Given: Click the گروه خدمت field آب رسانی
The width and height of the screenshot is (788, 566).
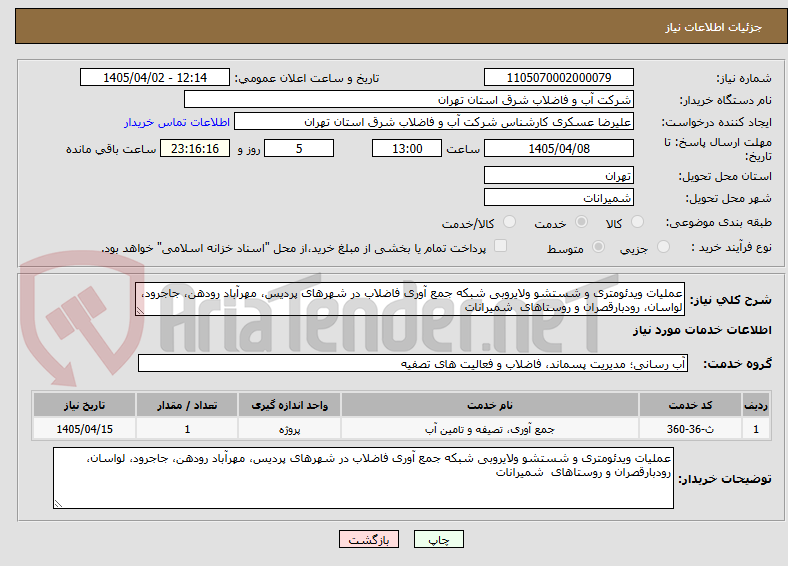Looking at the screenshot, I should [413, 363].
